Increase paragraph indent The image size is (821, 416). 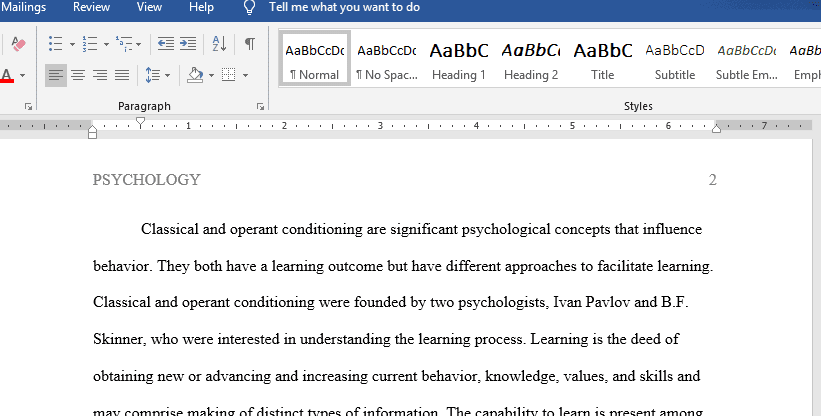188,44
